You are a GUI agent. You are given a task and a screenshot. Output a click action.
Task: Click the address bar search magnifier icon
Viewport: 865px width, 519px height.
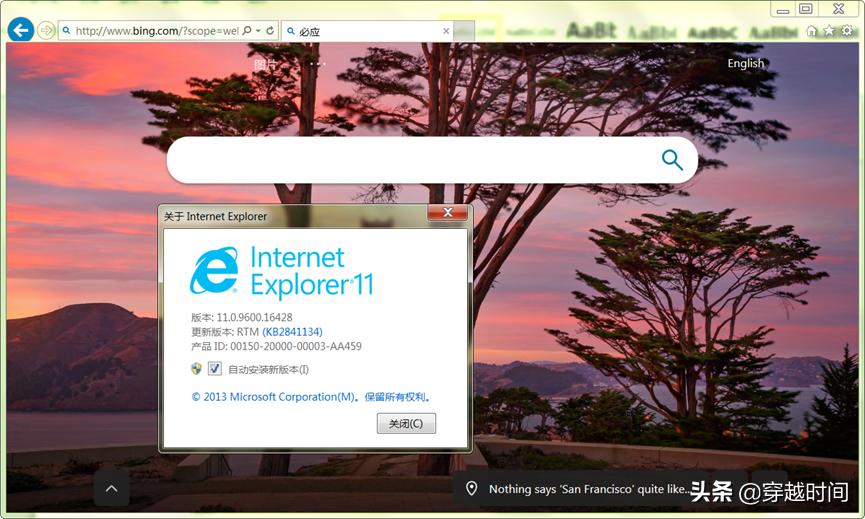coord(247,30)
